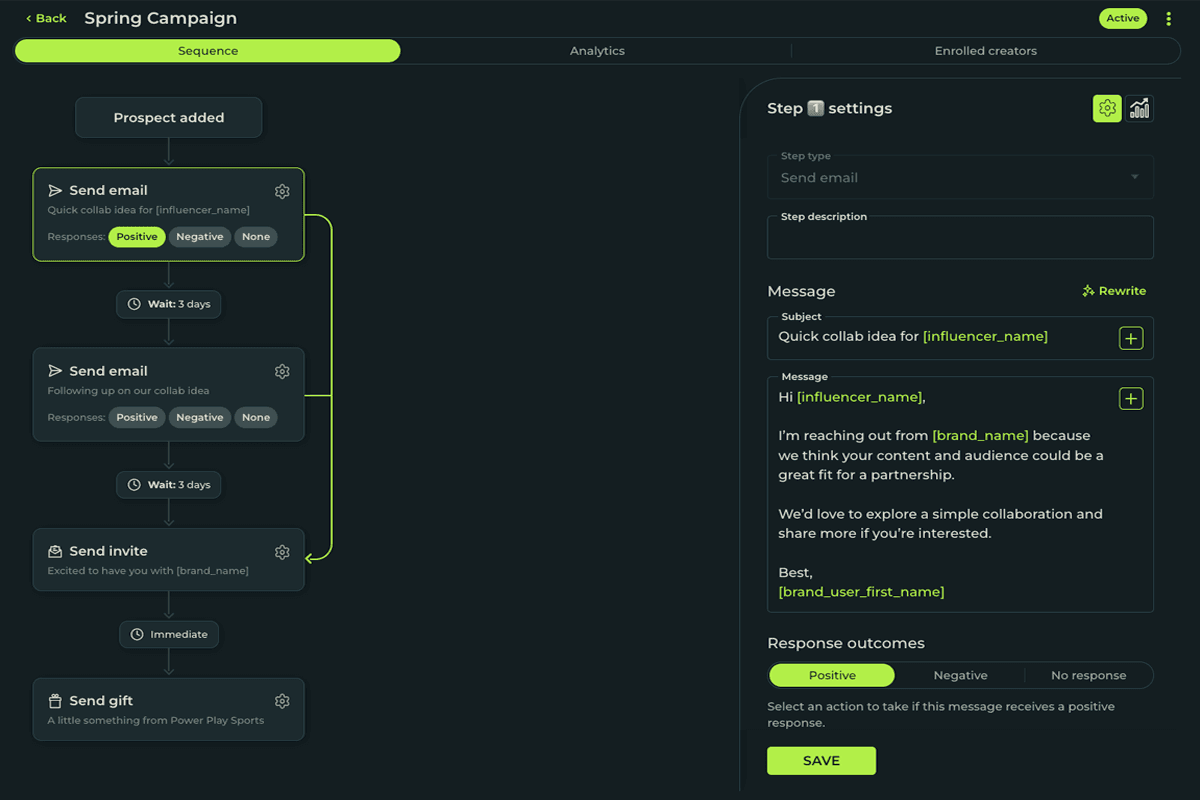1200x800 pixels.
Task: Click the second Wait: 3 days delay
Action: tap(169, 485)
